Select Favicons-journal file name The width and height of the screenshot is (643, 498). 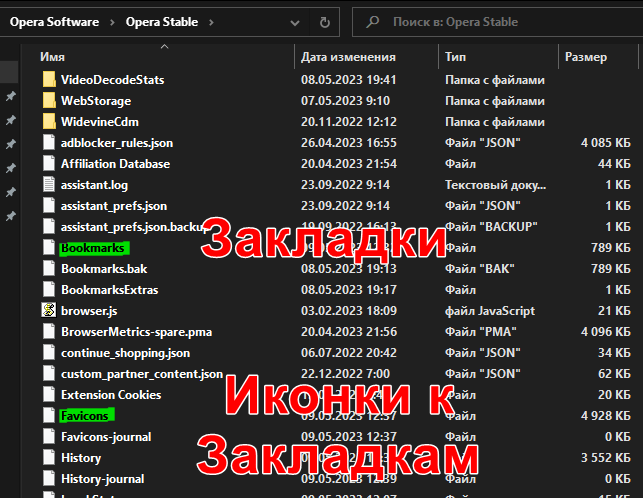click(x=106, y=437)
